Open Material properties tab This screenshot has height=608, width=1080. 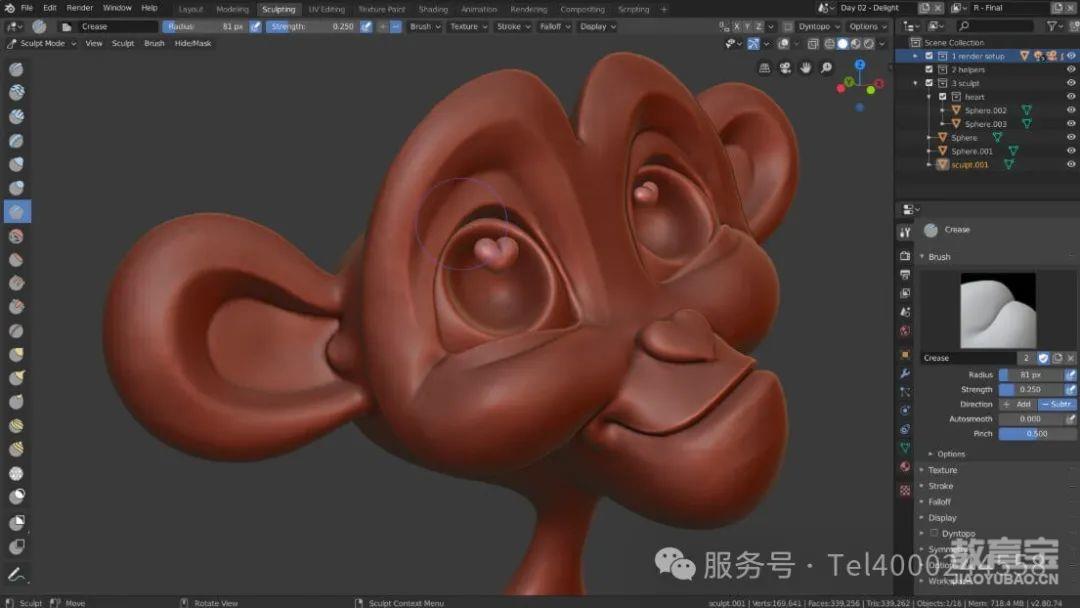(x=905, y=467)
